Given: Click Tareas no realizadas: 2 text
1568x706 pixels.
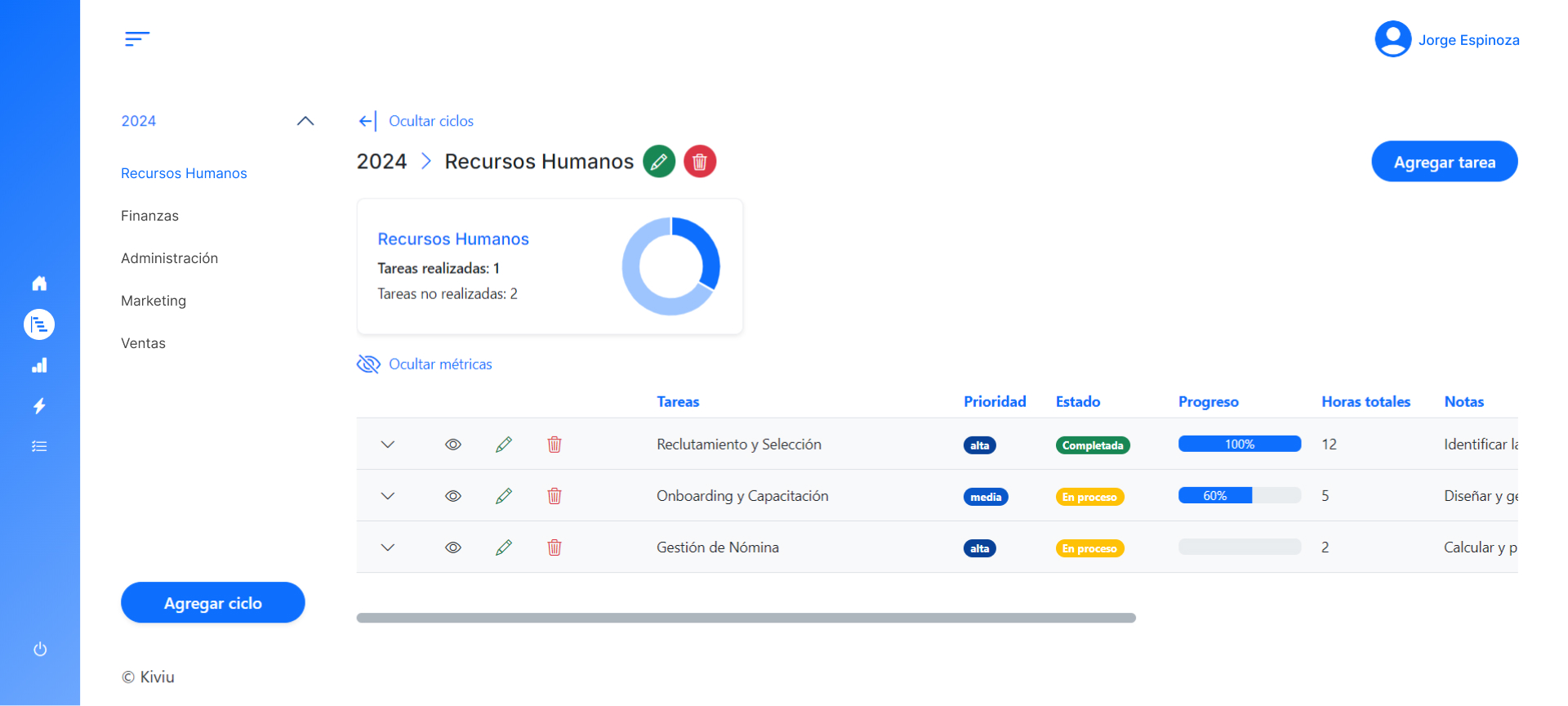Looking at the screenshot, I should (448, 294).
